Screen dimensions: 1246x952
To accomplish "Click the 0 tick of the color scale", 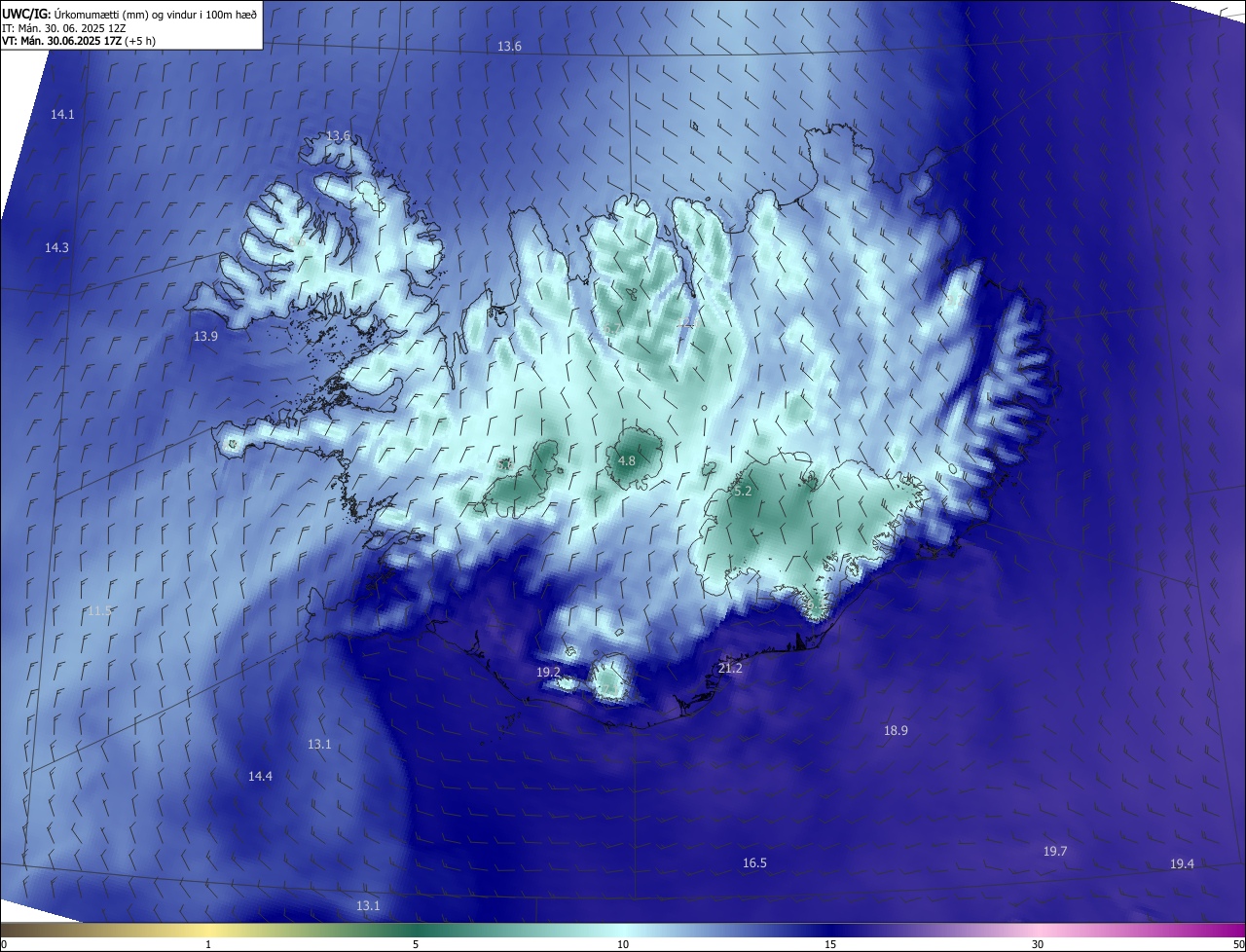I will click(4, 944).
